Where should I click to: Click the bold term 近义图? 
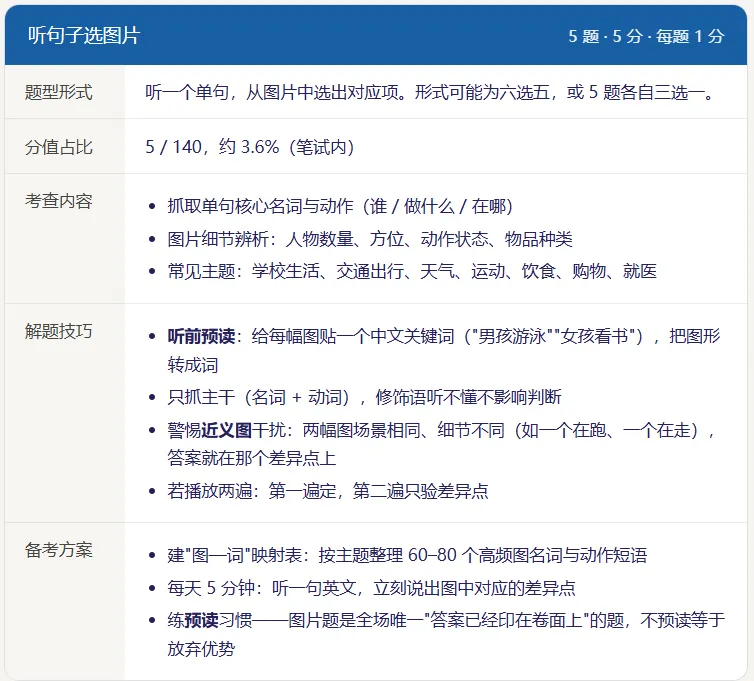click(x=226, y=430)
